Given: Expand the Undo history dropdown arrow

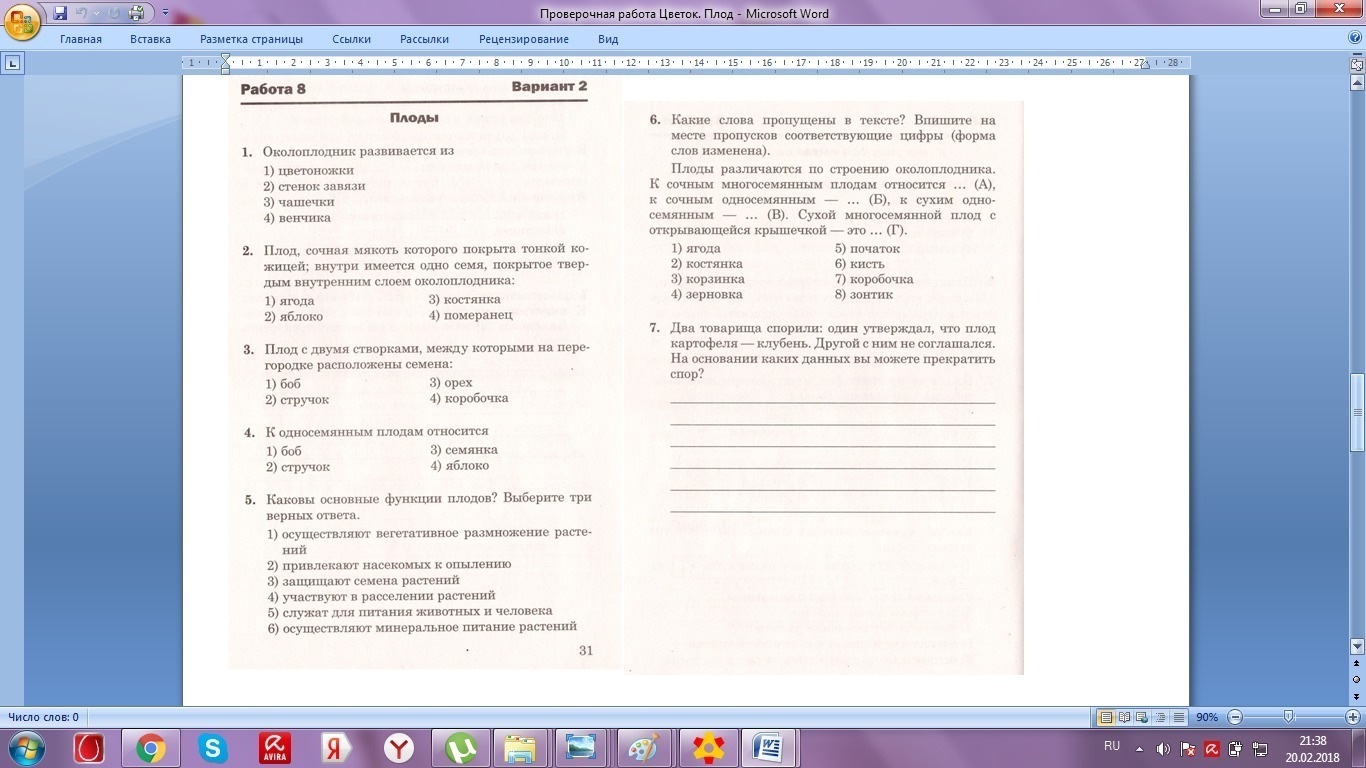Looking at the screenshot, I should [x=96, y=13].
